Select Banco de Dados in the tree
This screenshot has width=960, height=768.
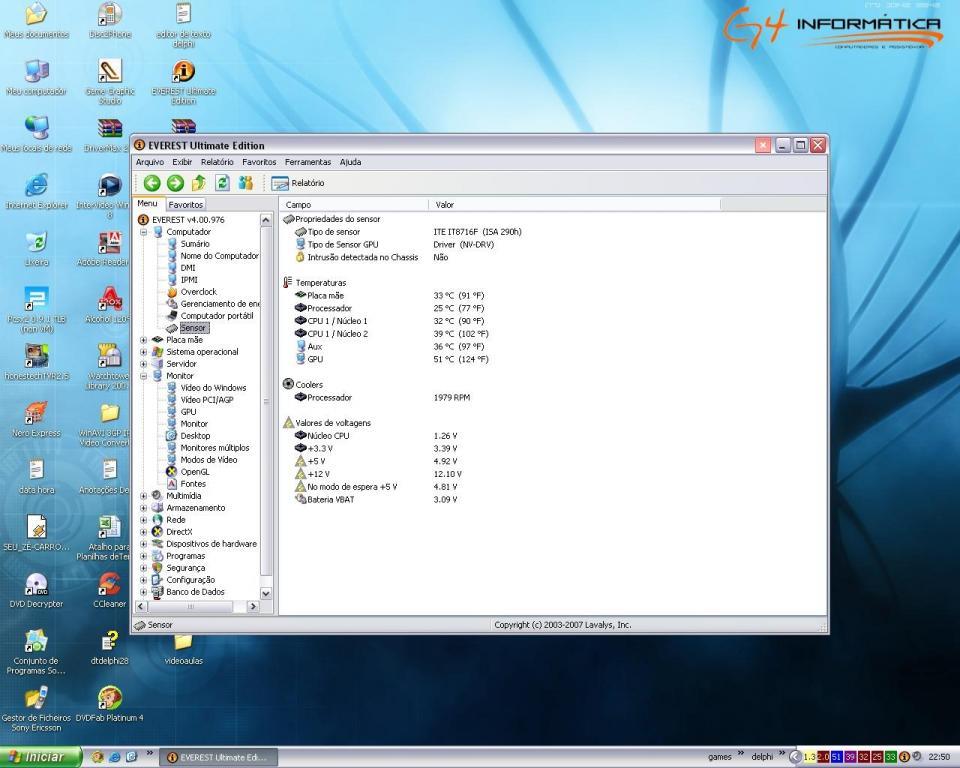pyautogui.click(x=195, y=592)
